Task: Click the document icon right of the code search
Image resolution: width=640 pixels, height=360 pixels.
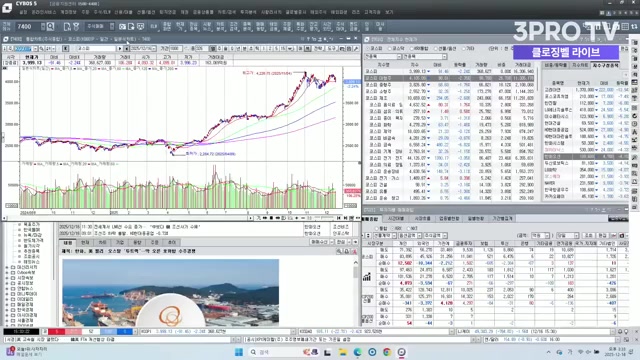Action: tap(67, 27)
